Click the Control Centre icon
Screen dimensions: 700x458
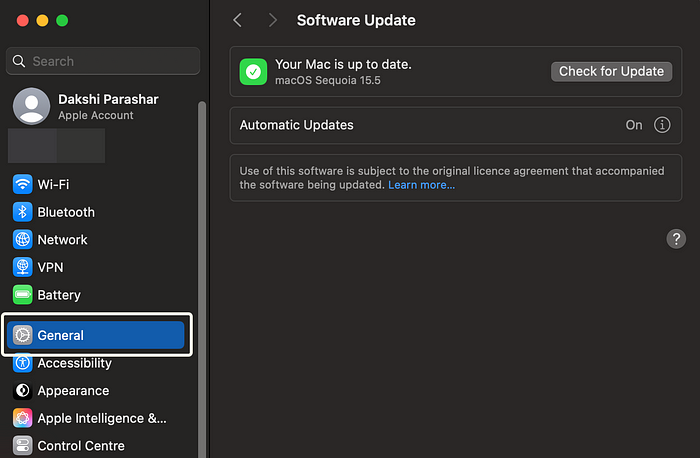pos(22,446)
